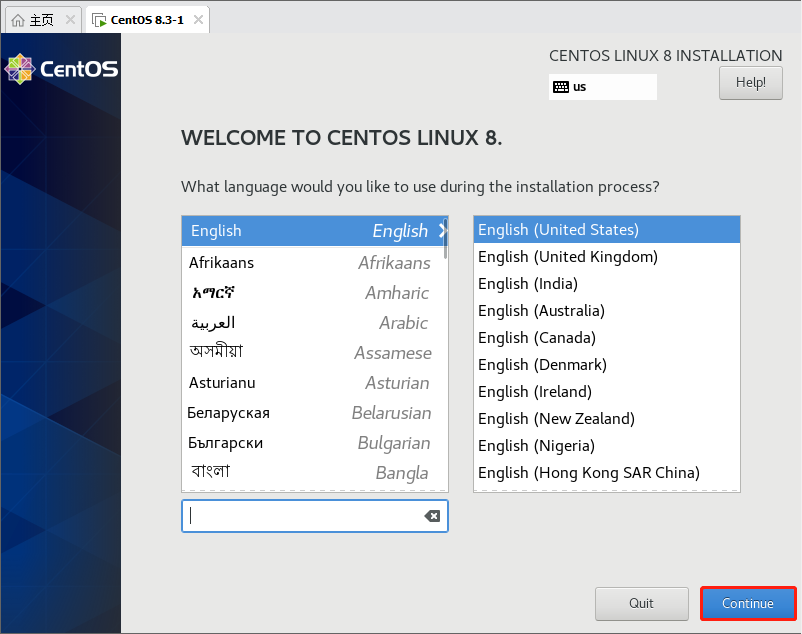Click the CentOS logo
Image resolution: width=802 pixels, height=634 pixels.
point(61,69)
